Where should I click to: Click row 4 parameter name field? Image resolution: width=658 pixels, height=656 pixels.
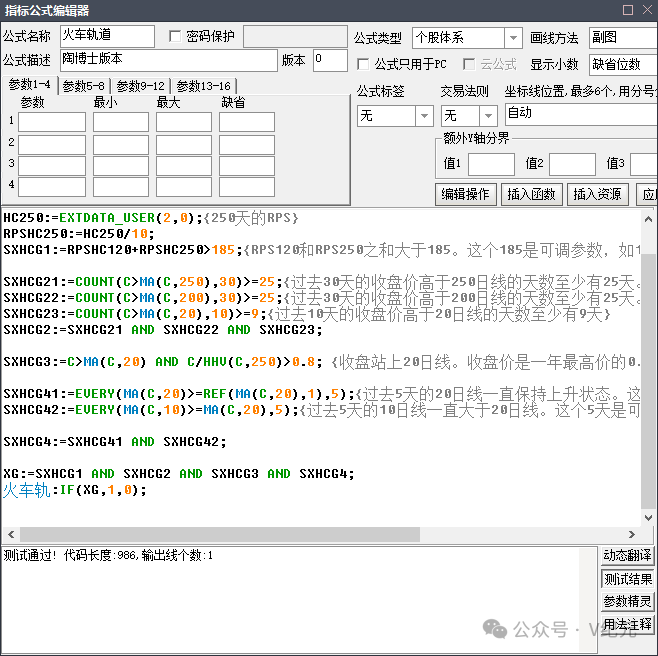(52, 187)
